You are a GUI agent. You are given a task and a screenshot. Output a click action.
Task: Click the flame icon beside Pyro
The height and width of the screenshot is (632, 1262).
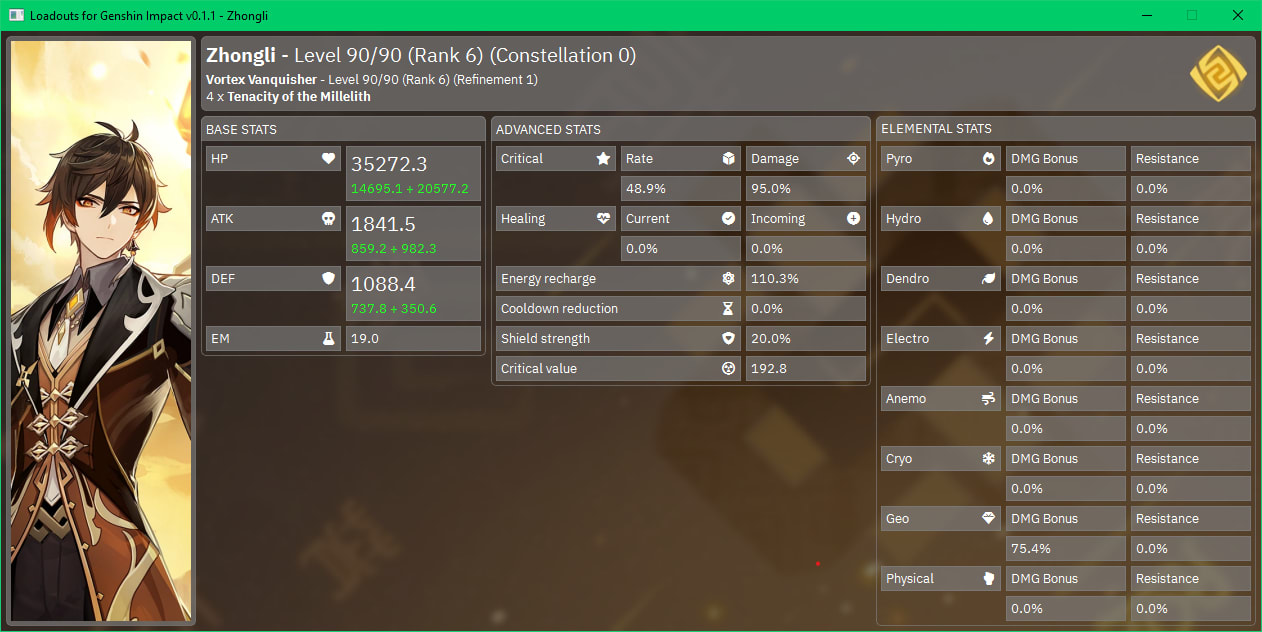pyautogui.click(x=988, y=159)
